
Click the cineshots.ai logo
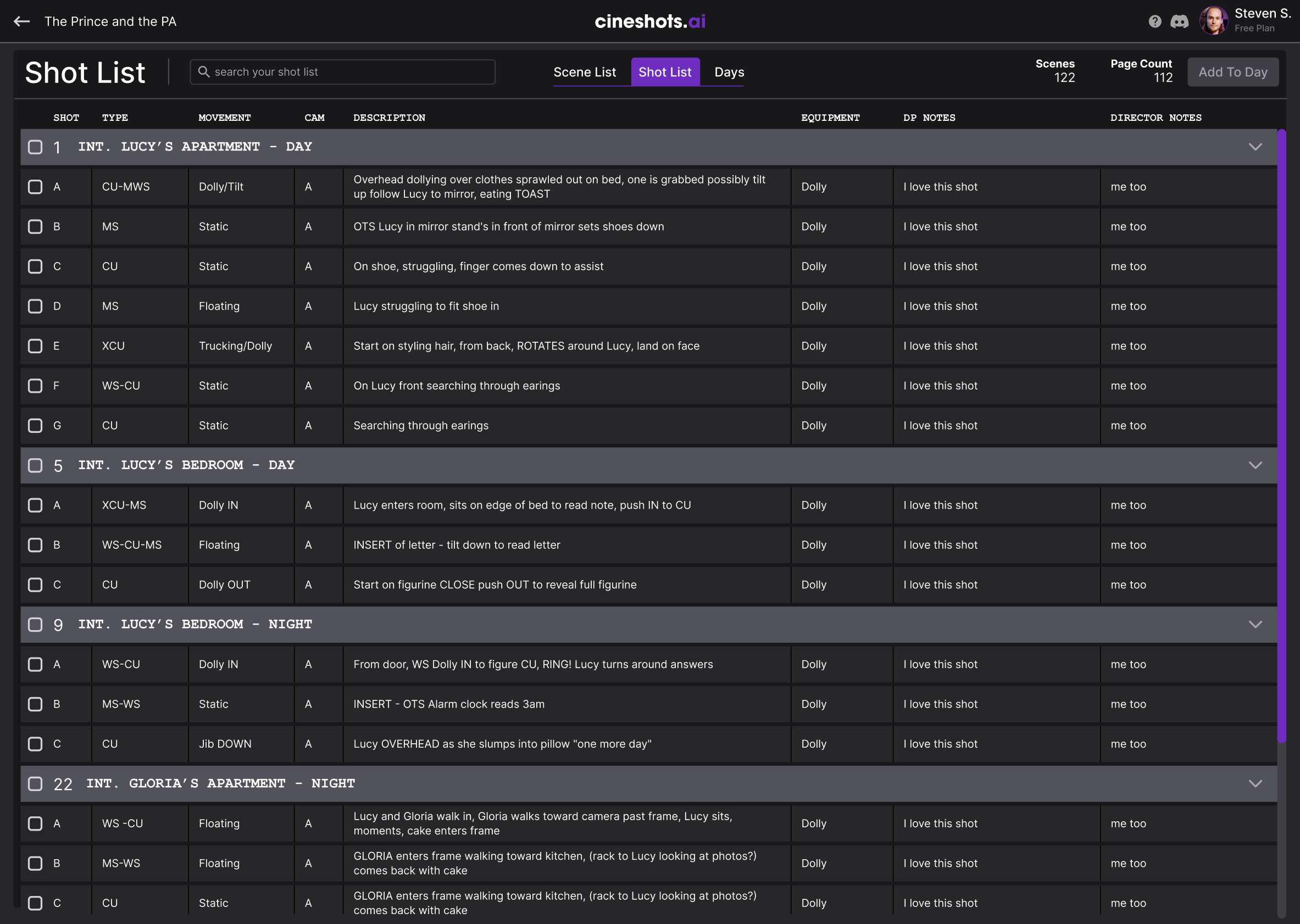coord(649,21)
